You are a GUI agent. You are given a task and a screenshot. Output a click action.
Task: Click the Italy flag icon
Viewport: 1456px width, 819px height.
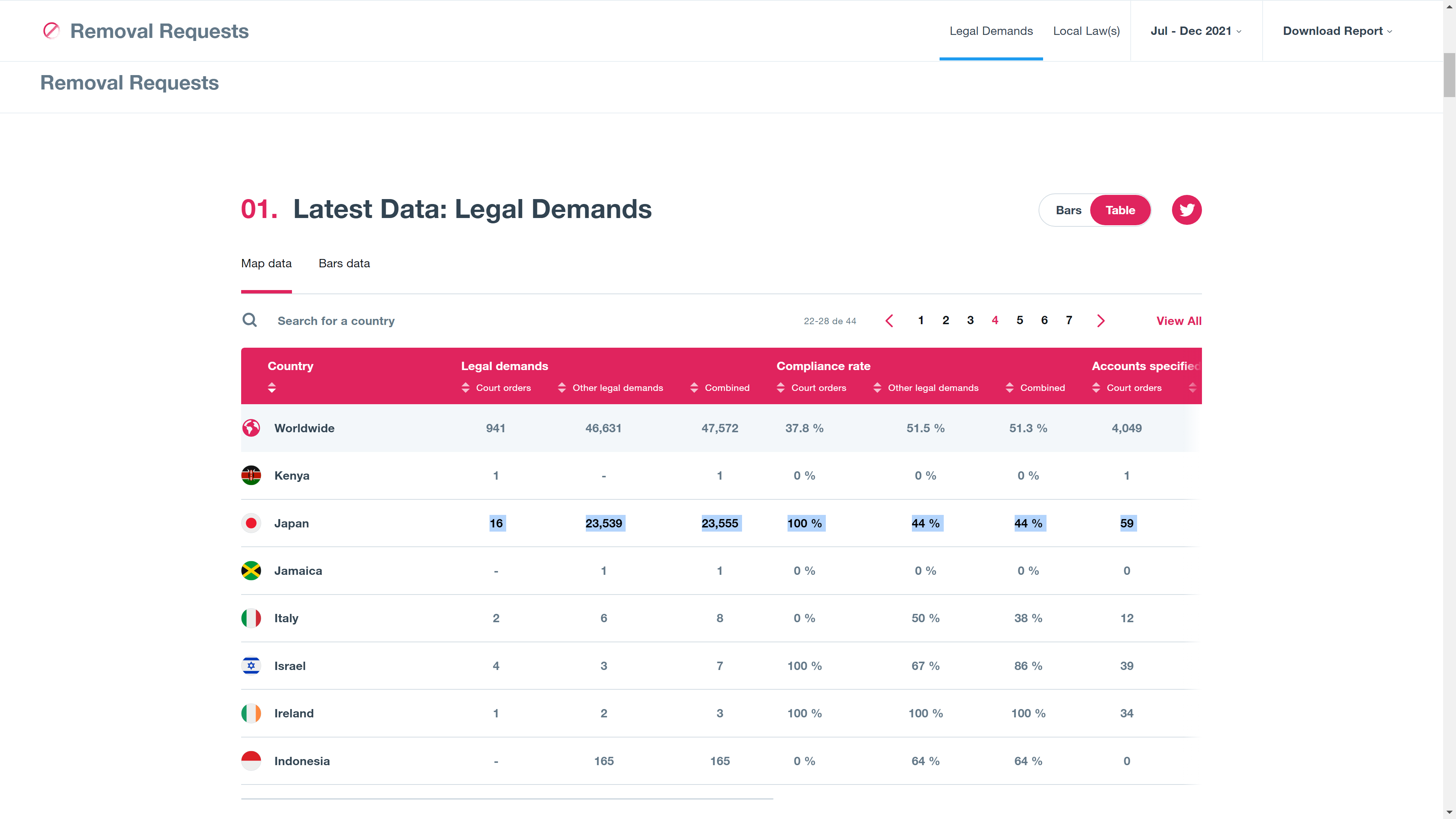tap(251, 618)
